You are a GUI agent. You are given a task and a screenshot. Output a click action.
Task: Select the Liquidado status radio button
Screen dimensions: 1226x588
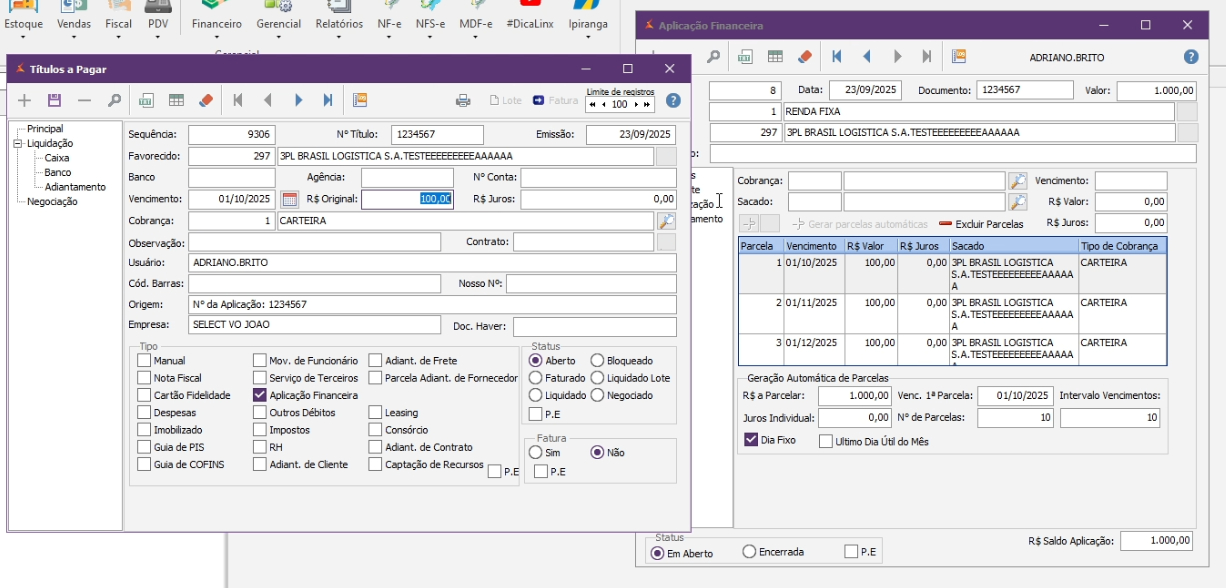pyautogui.click(x=536, y=395)
